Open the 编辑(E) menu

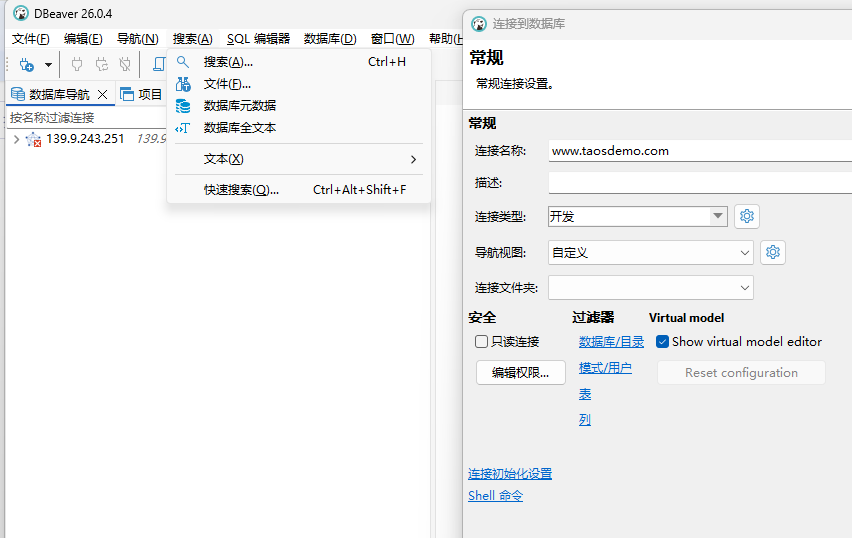[83, 39]
